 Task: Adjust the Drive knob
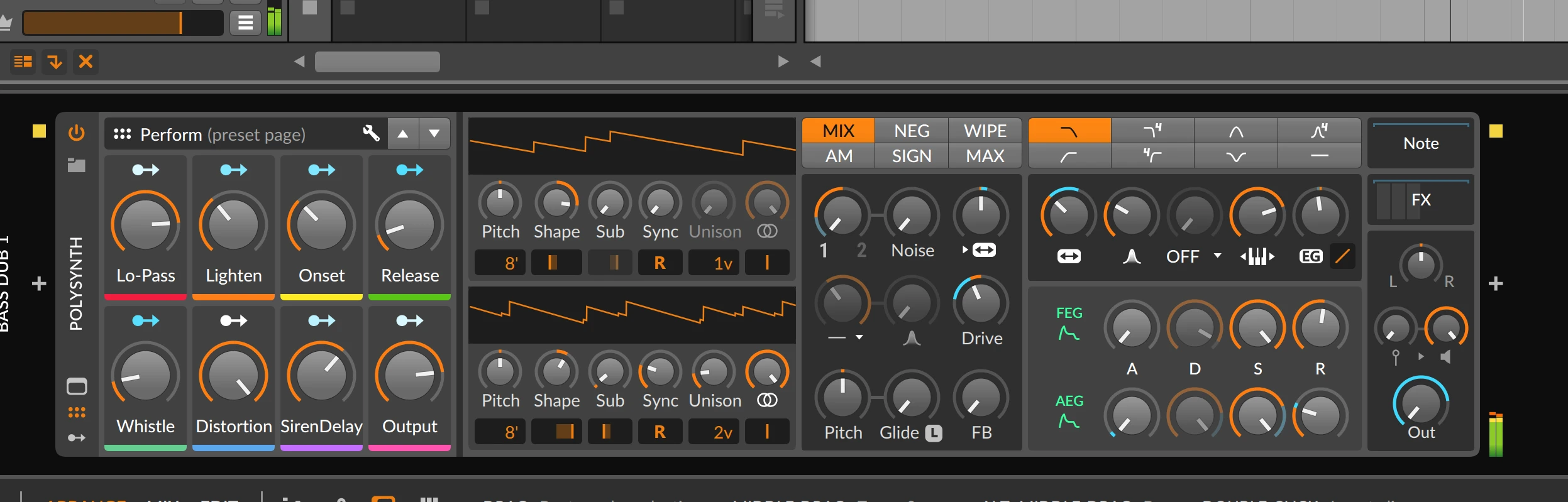coord(980,302)
